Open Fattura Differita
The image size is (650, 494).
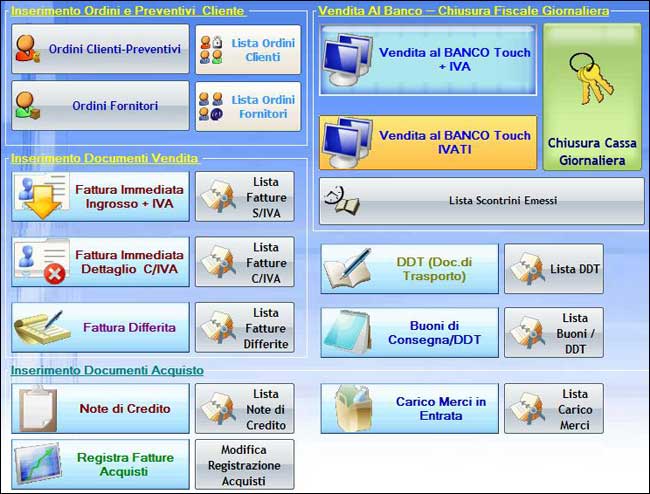(100, 328)
